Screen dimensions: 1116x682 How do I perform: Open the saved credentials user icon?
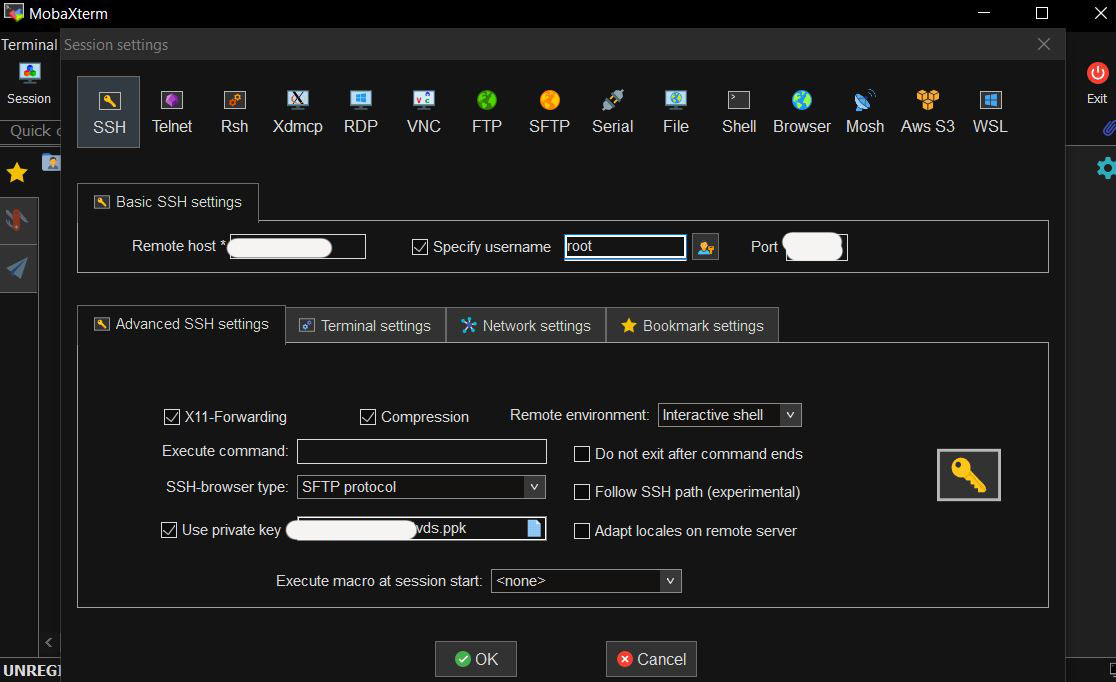pyautogui.click(x=705, y=247)
